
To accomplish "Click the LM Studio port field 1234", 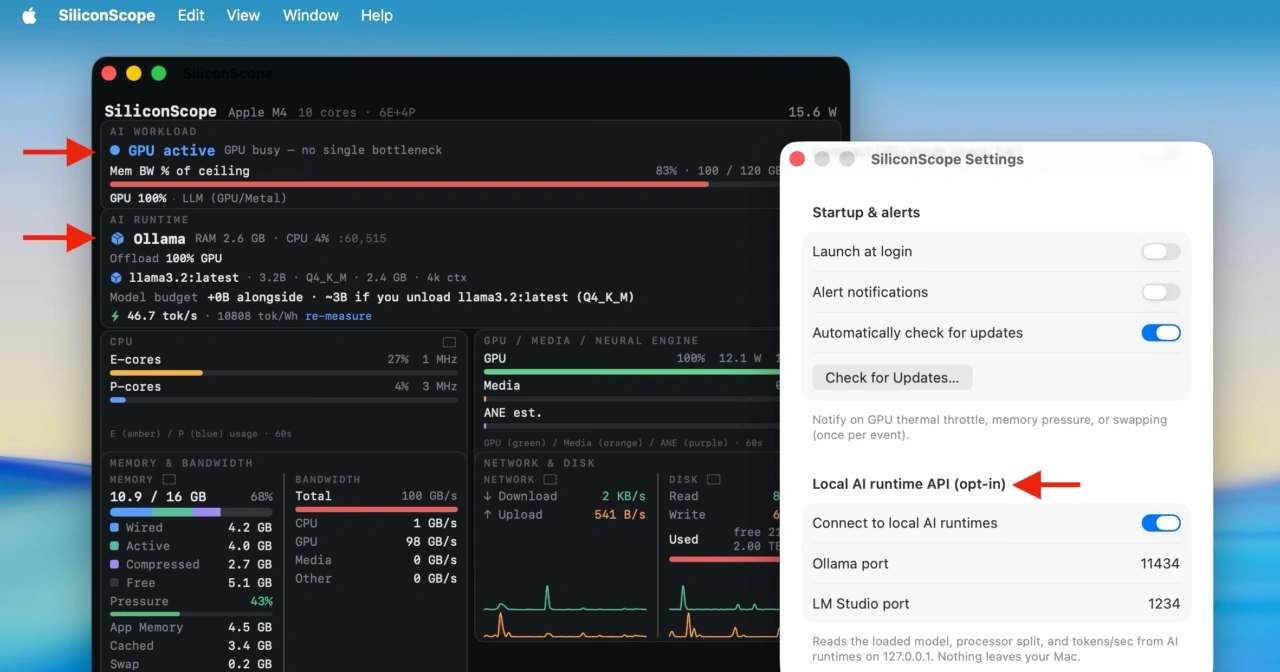I will [1164, 604].
